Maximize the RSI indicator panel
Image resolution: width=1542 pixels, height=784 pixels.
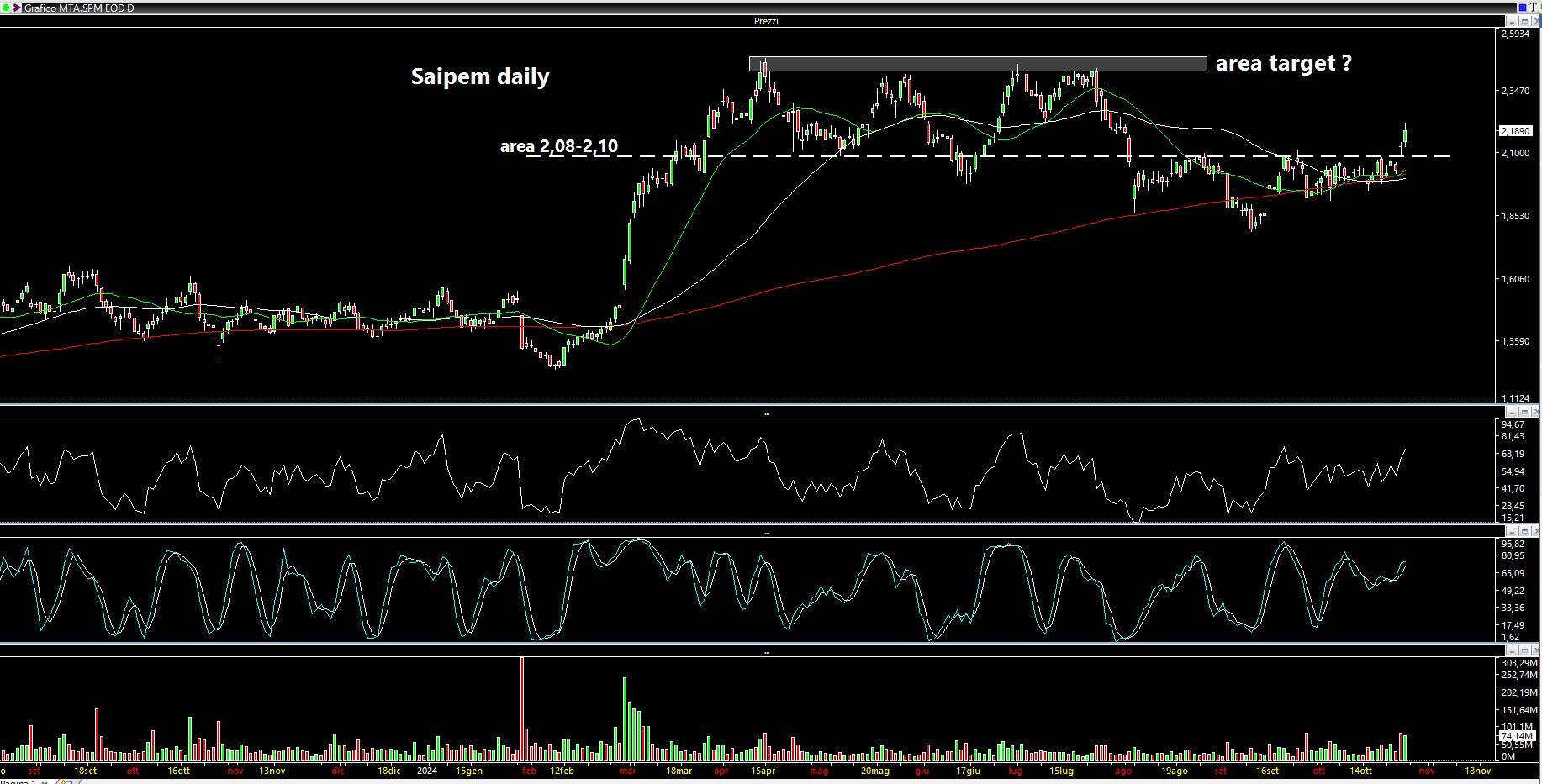pyautogui.click(x=1524, y=412)
